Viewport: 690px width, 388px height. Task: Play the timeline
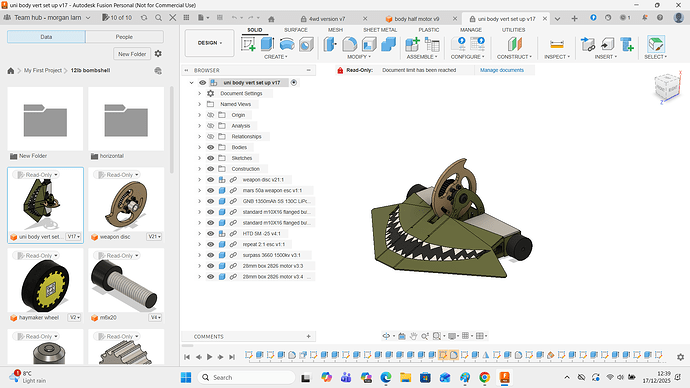pos(209,357)
